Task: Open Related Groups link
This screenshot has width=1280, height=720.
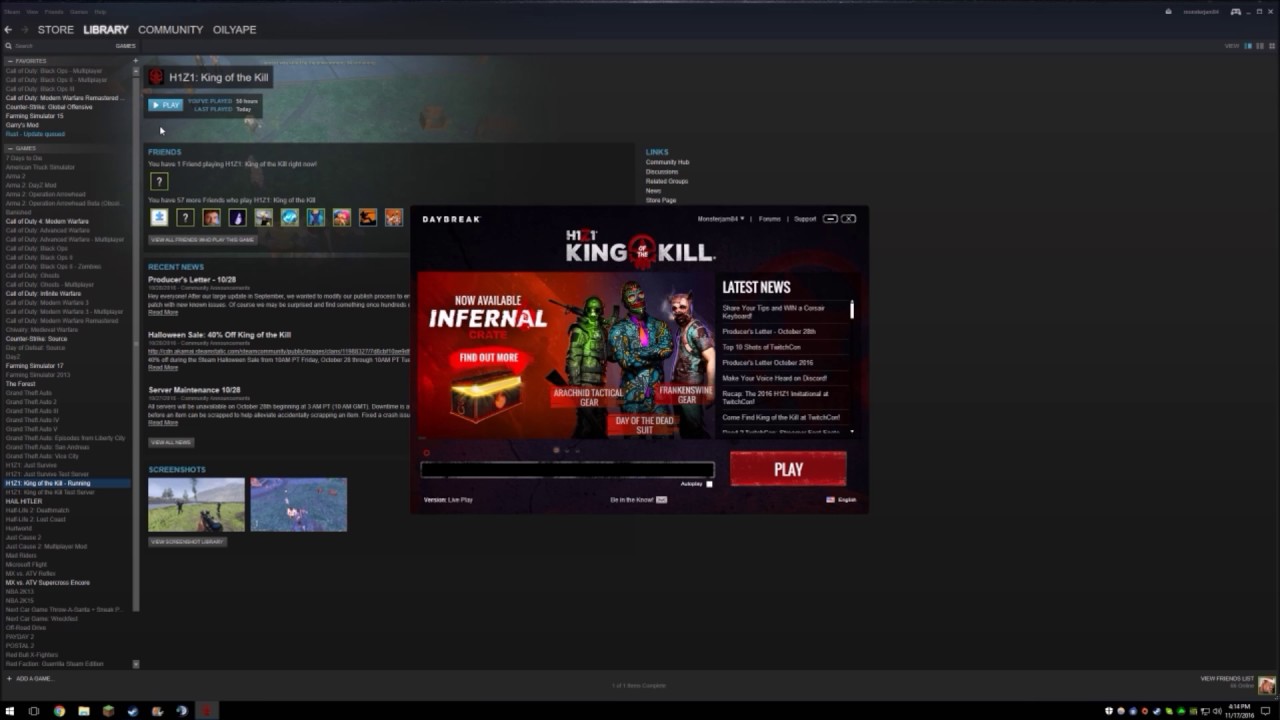Action: 666,181
